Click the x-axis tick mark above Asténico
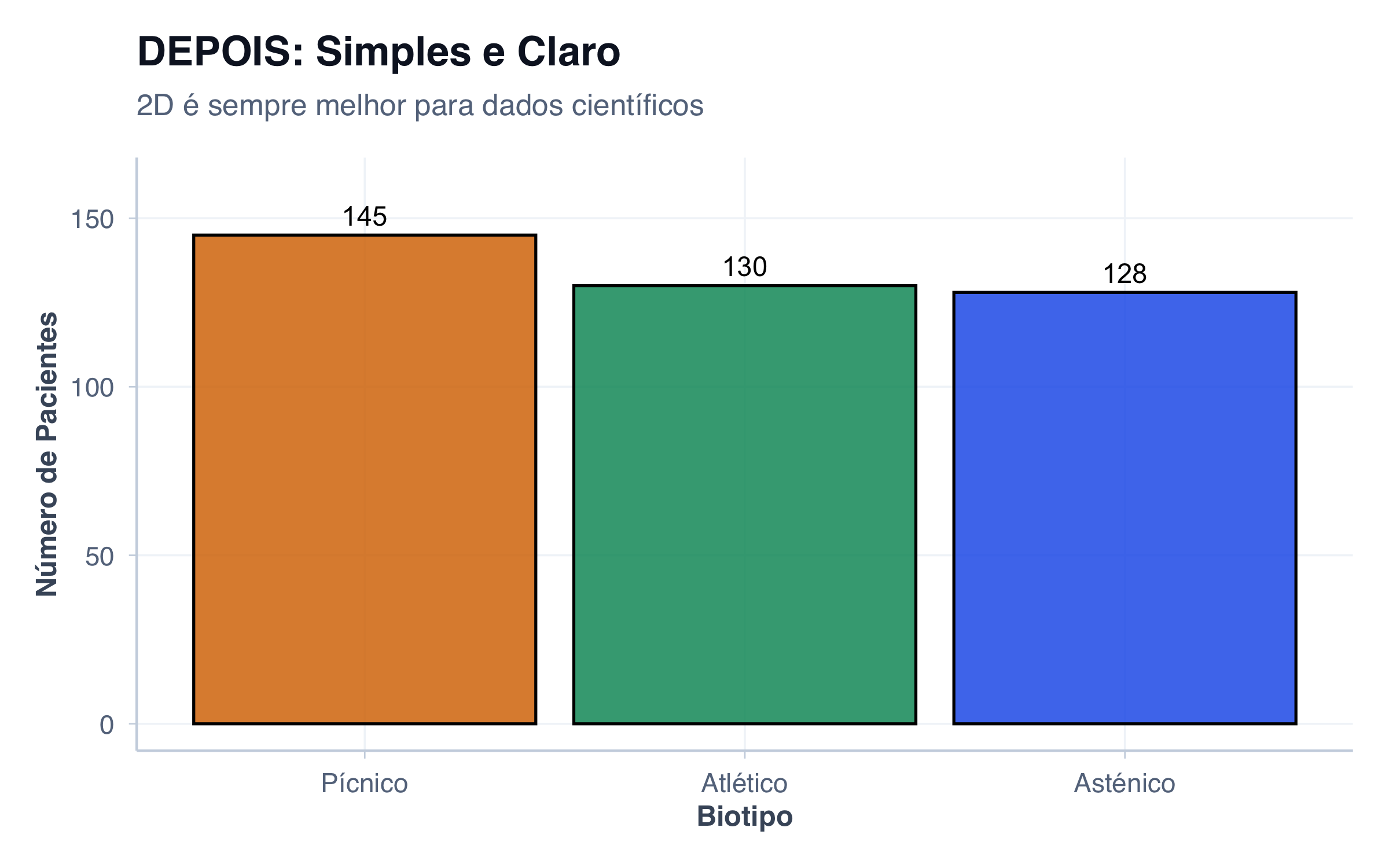The image size is (1389, 868). (x=1125, y=754)
